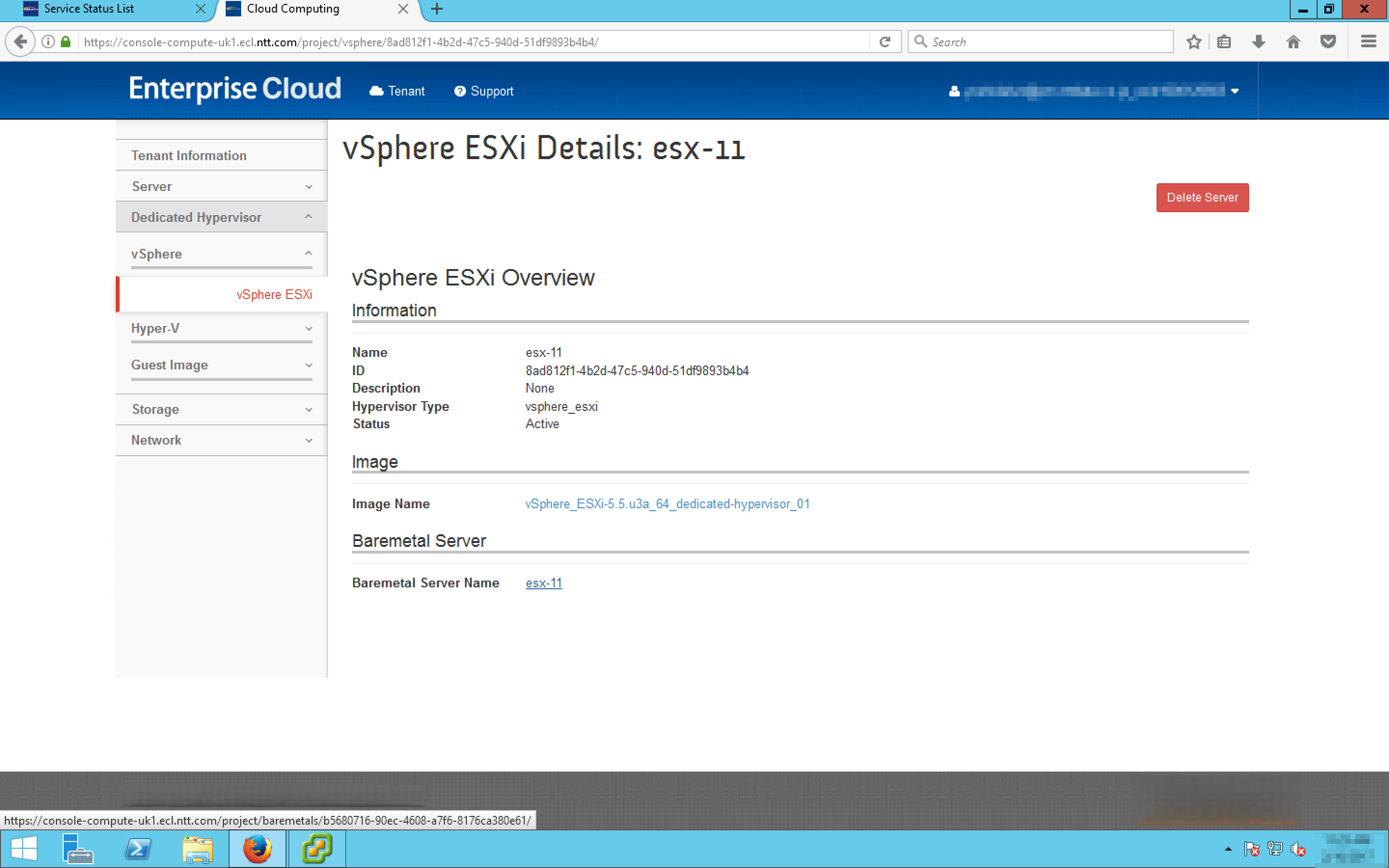
Task: Open the user account dropdown arrow
Action: [x=1235, y=91]
